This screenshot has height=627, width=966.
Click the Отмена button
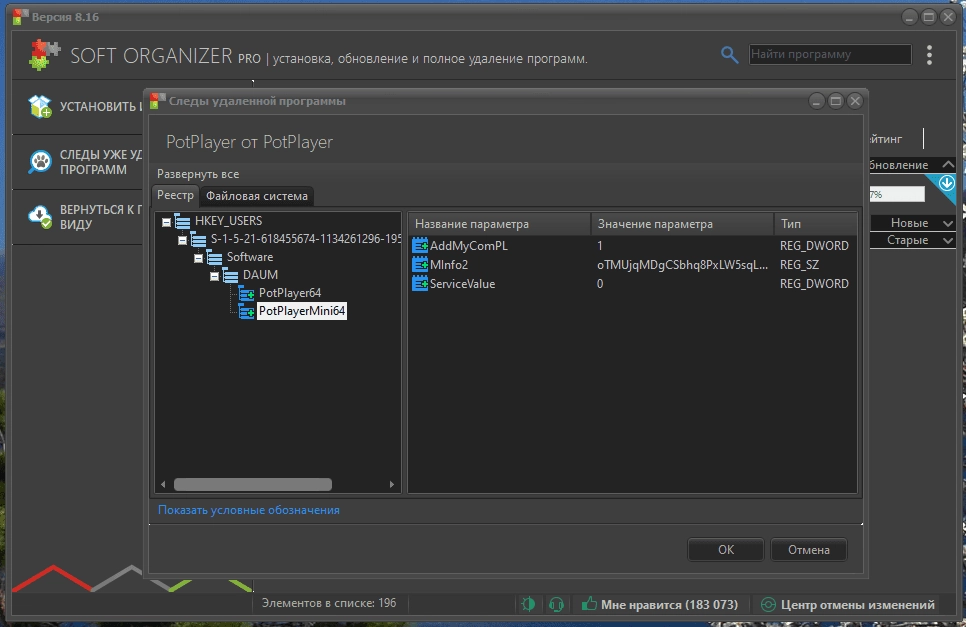coord(809,549)
